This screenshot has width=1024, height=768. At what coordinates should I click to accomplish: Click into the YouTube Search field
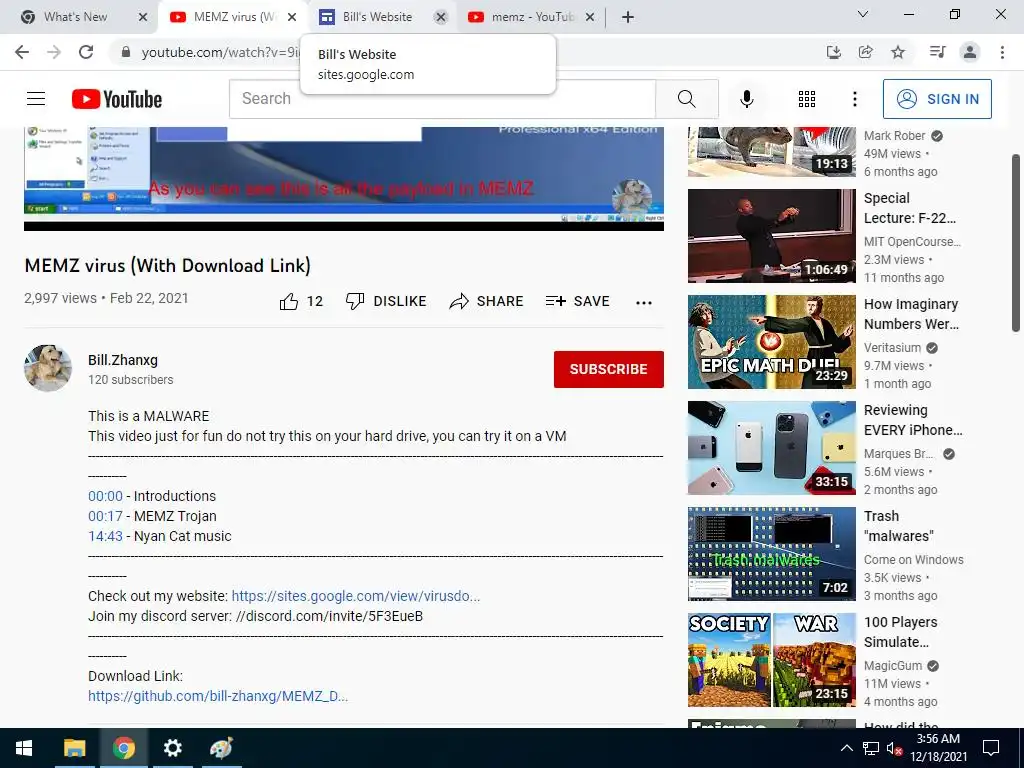[x=442, y=99]
